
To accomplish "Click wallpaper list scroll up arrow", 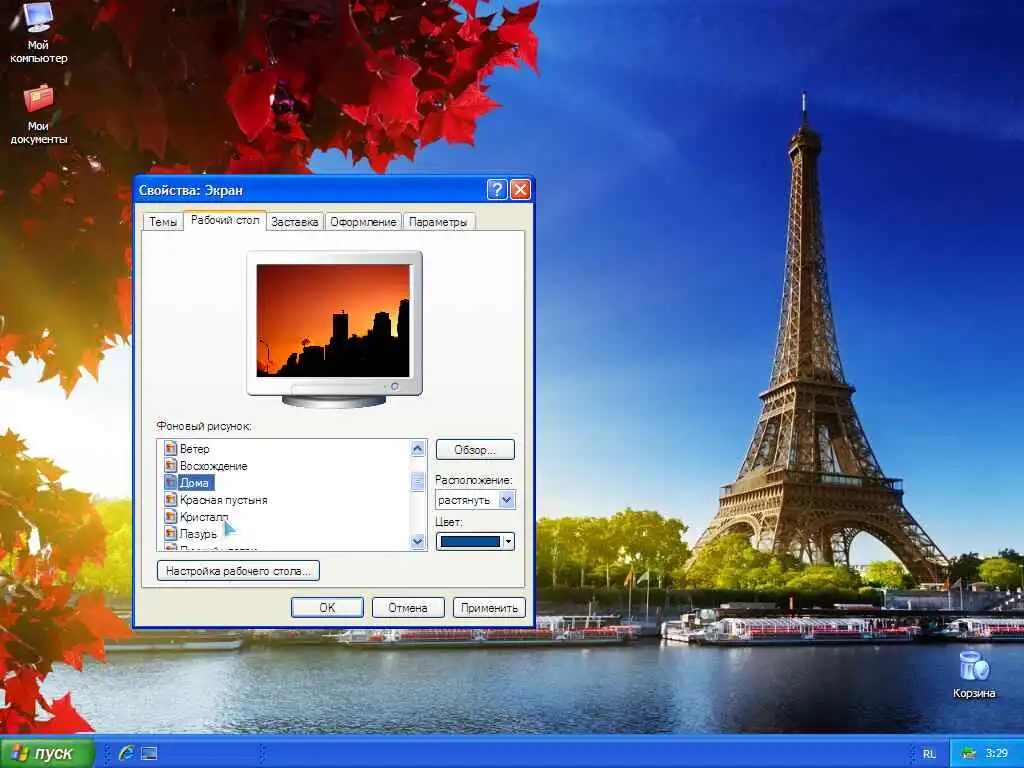I will [x=418, y=448].
